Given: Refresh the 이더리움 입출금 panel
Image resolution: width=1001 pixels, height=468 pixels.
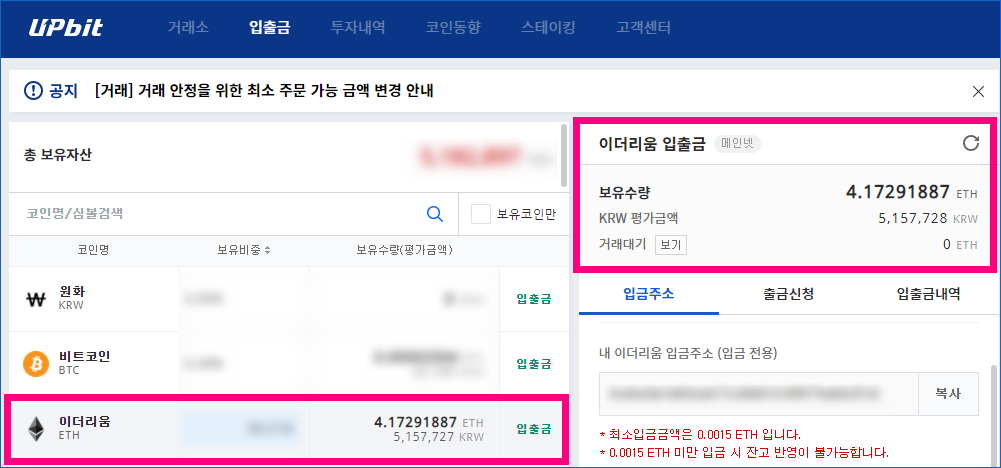Looking at the screenshot, I should pyautogui.click(x=970, y=143).
